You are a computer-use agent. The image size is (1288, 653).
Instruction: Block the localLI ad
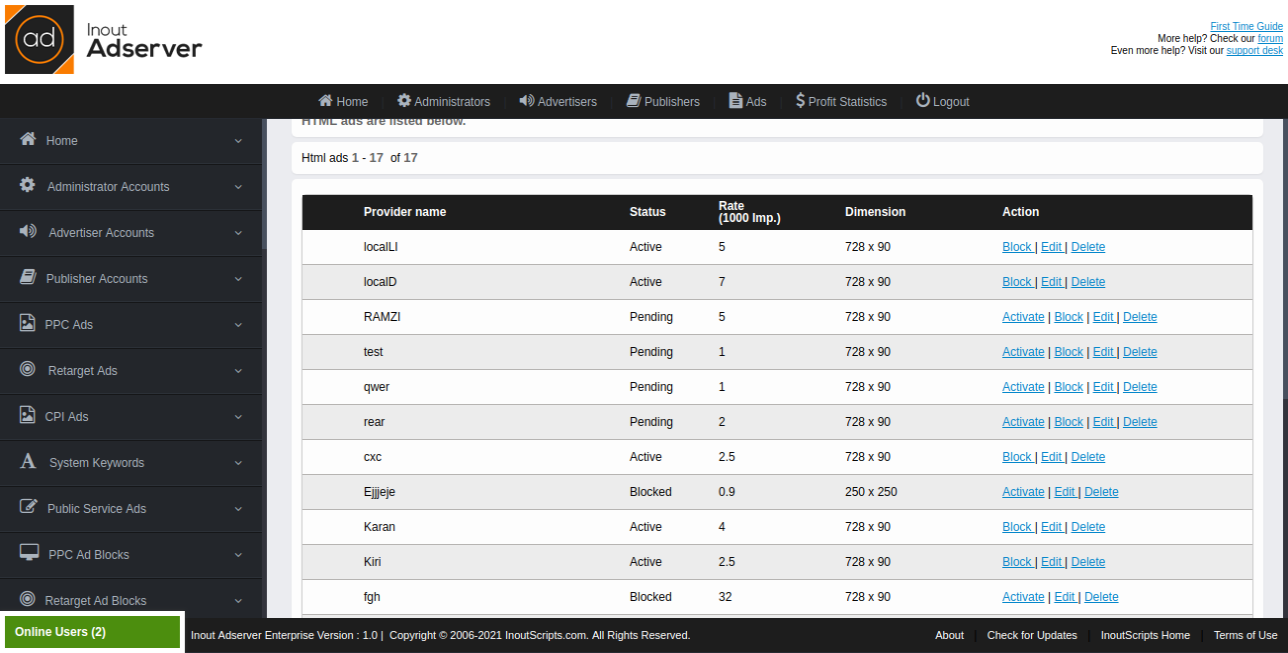(1016, 247)
